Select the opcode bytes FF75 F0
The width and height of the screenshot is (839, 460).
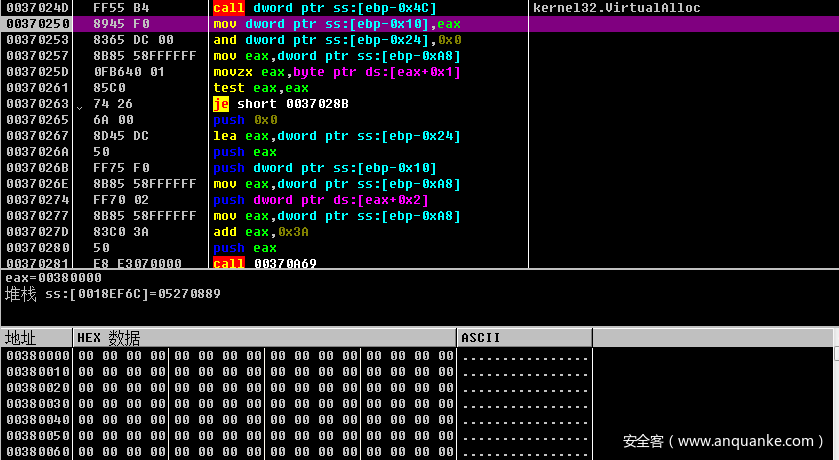[x=121, y=168]
